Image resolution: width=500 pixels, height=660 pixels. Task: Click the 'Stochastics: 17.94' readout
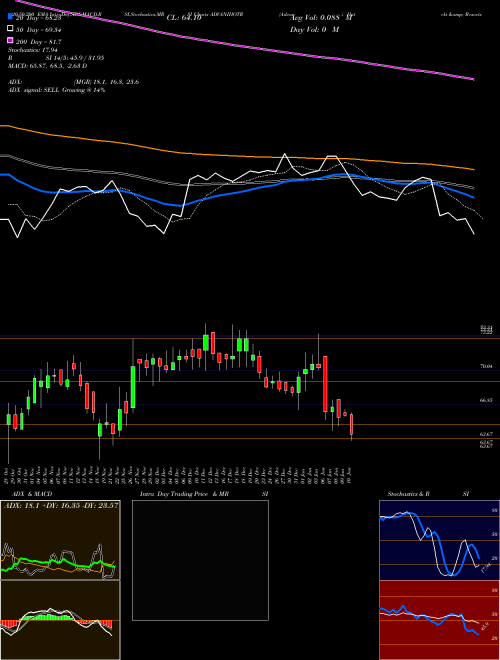pos(34,50)
